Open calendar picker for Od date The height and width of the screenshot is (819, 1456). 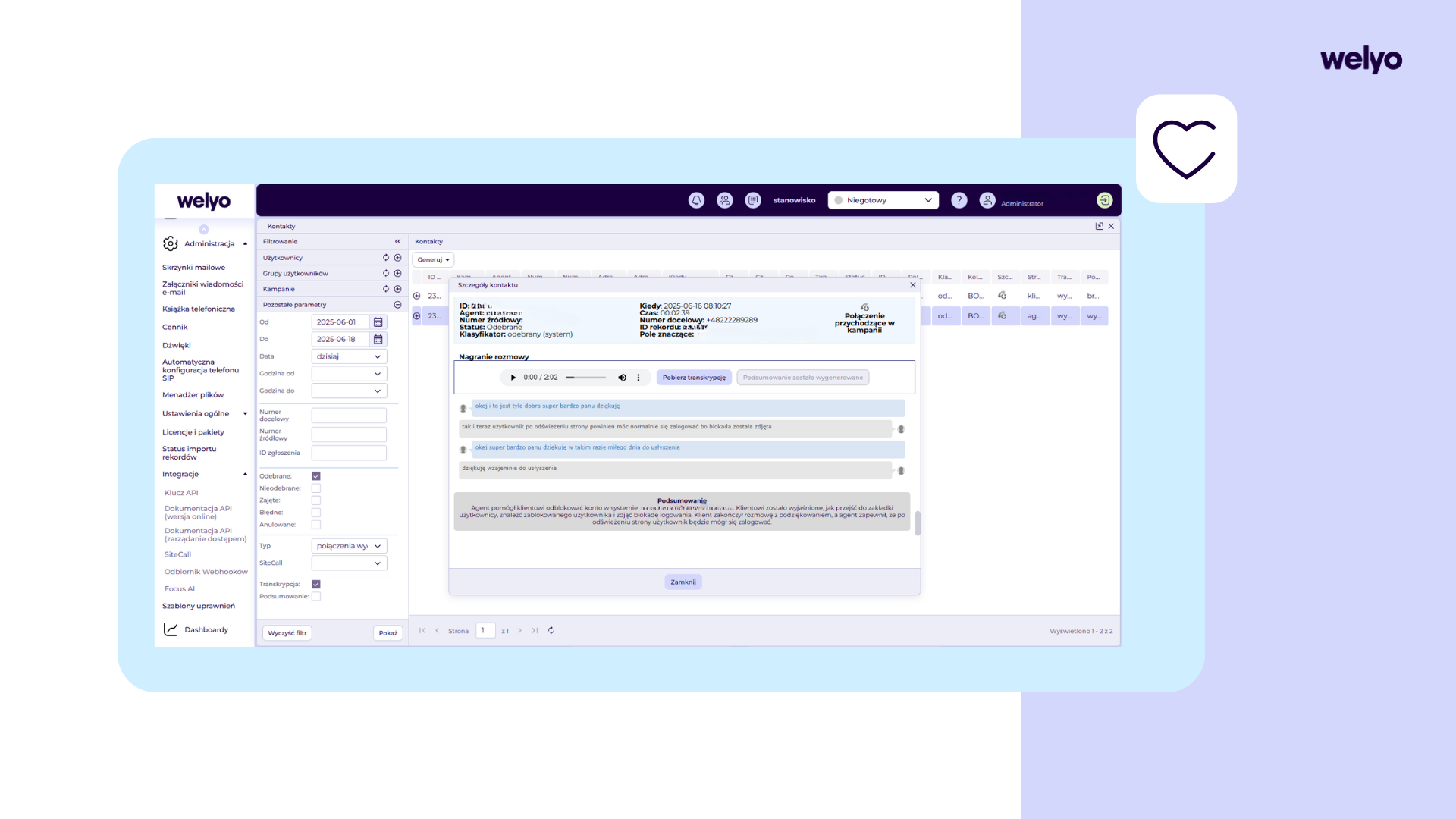pos(378,322)
